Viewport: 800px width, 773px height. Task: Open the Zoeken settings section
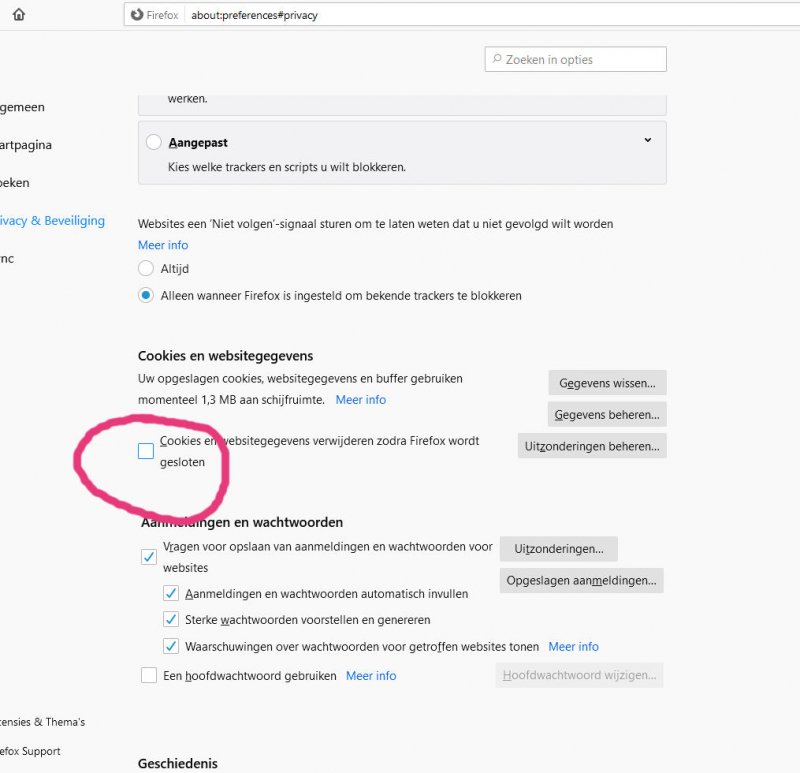click(x=14, y=183)
